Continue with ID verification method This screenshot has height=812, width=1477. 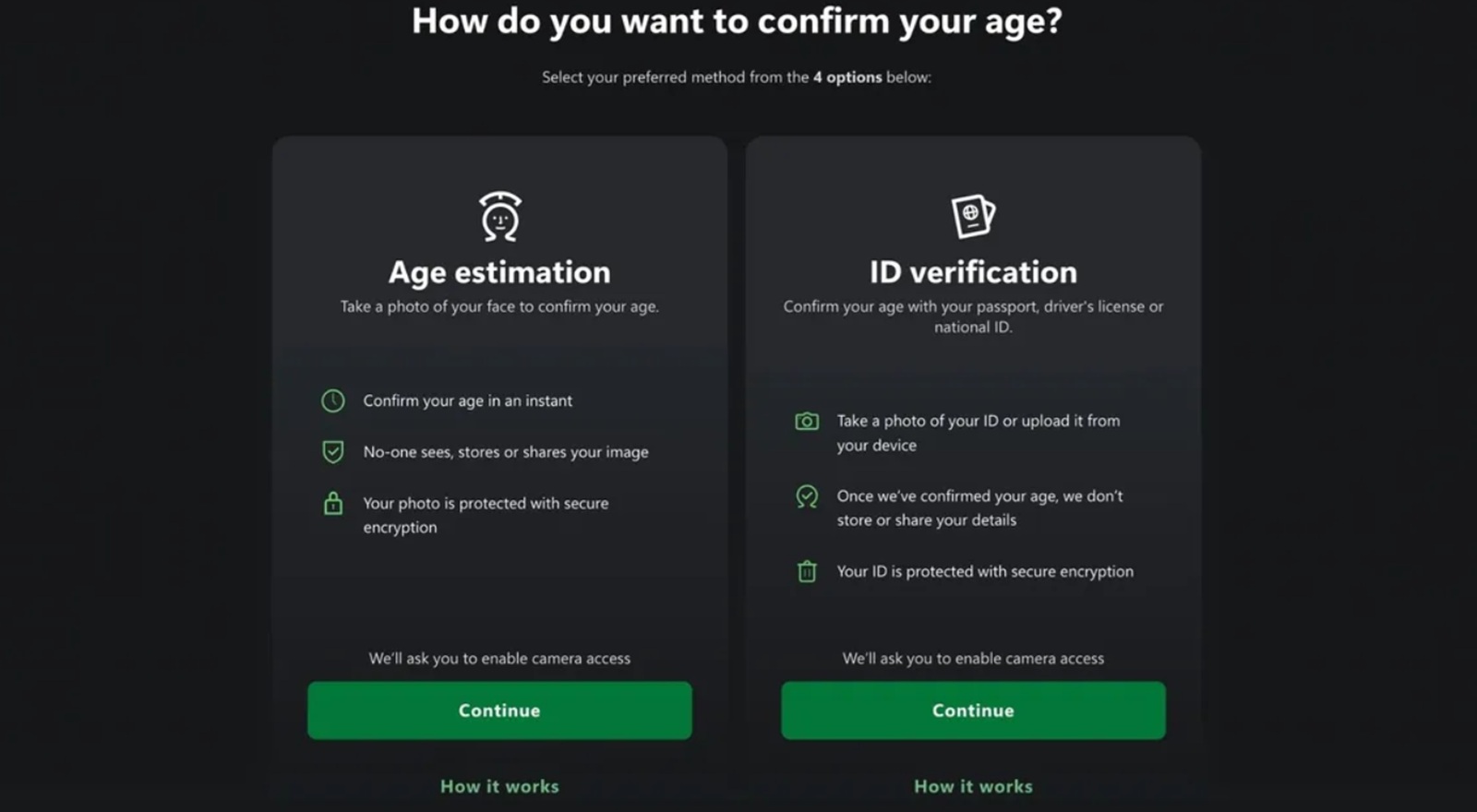point(973,710)
